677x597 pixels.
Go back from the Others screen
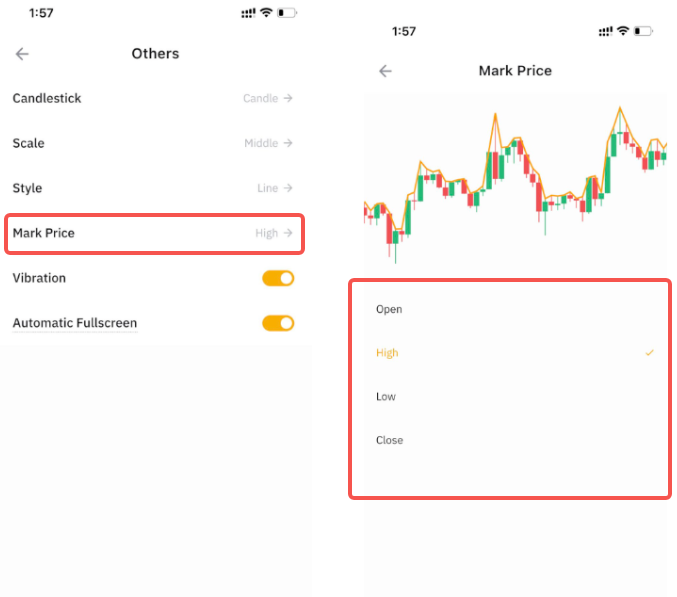pyautogui.click(x=22, y=54)
